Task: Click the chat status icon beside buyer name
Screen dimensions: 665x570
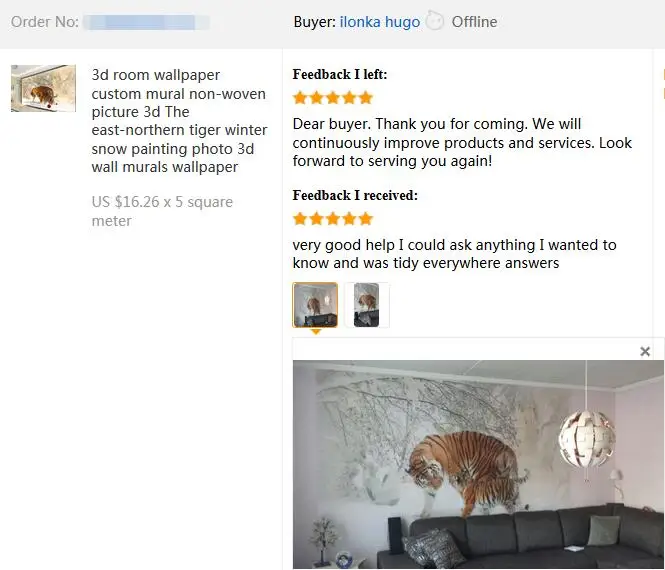Action: [435, 20]
